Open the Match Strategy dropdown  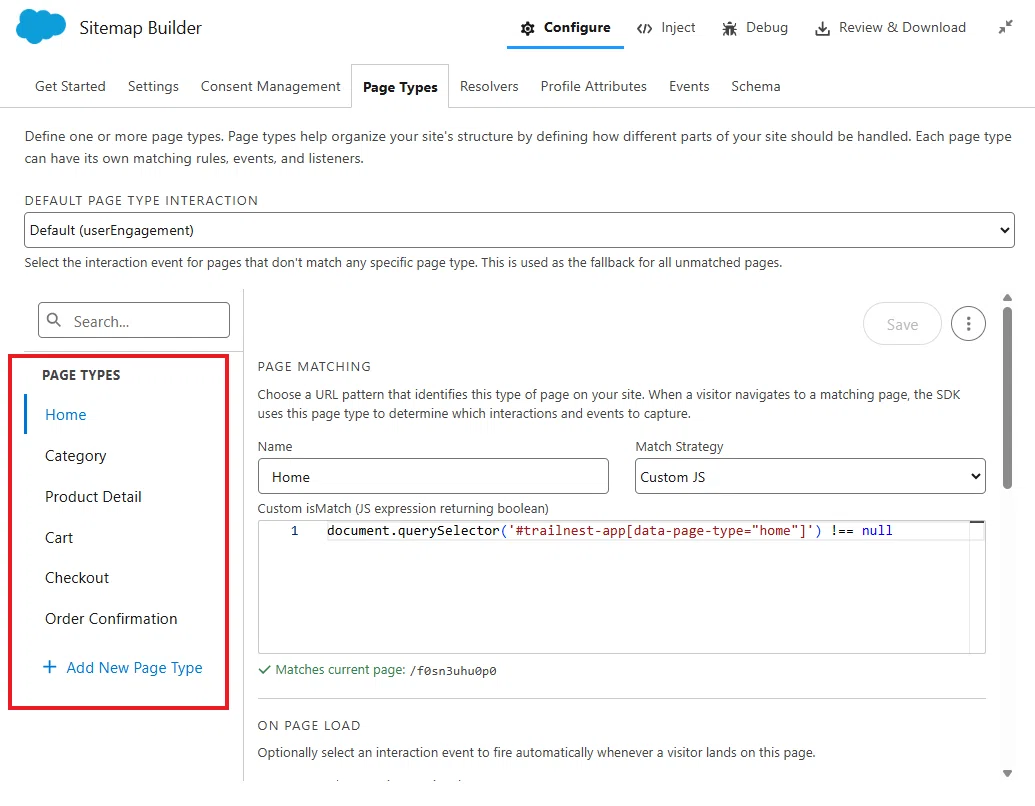point(810,477)
